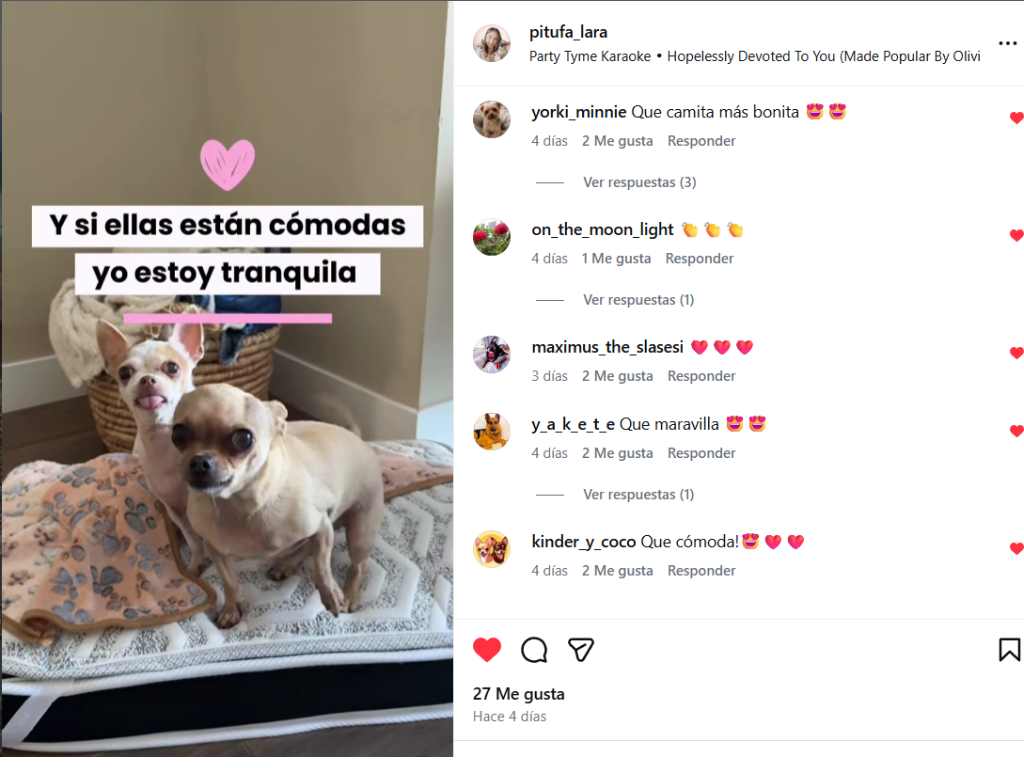Open maximus_the_slasesi's avatar

492,355
